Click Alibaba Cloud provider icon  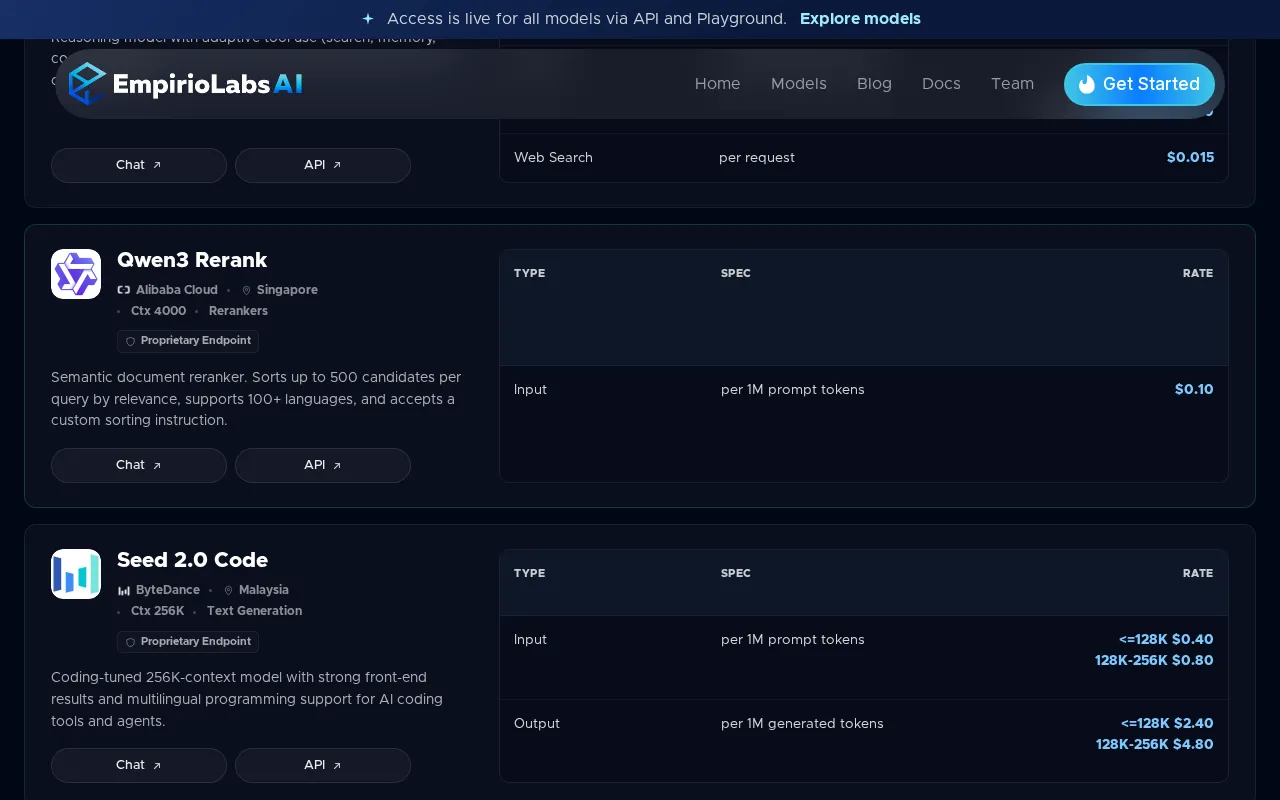(124, 290)
